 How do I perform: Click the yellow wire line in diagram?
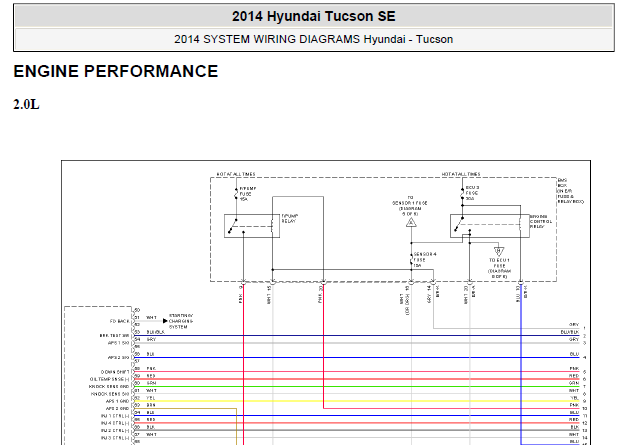pos(356,401)
